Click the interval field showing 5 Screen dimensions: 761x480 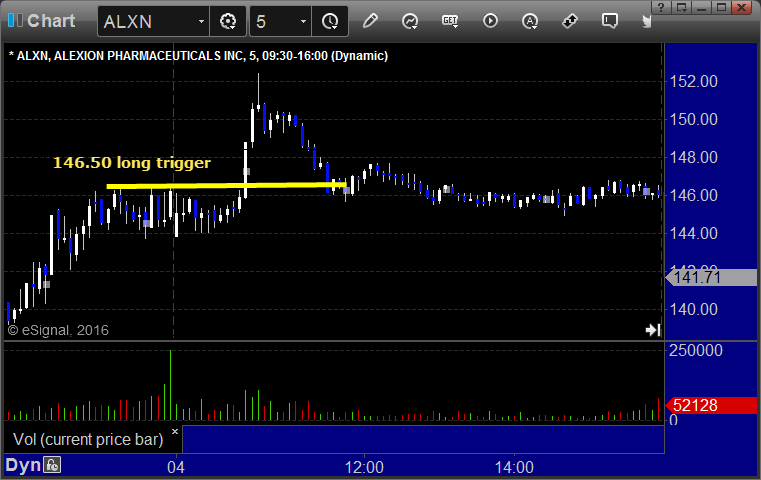point(274,22)
